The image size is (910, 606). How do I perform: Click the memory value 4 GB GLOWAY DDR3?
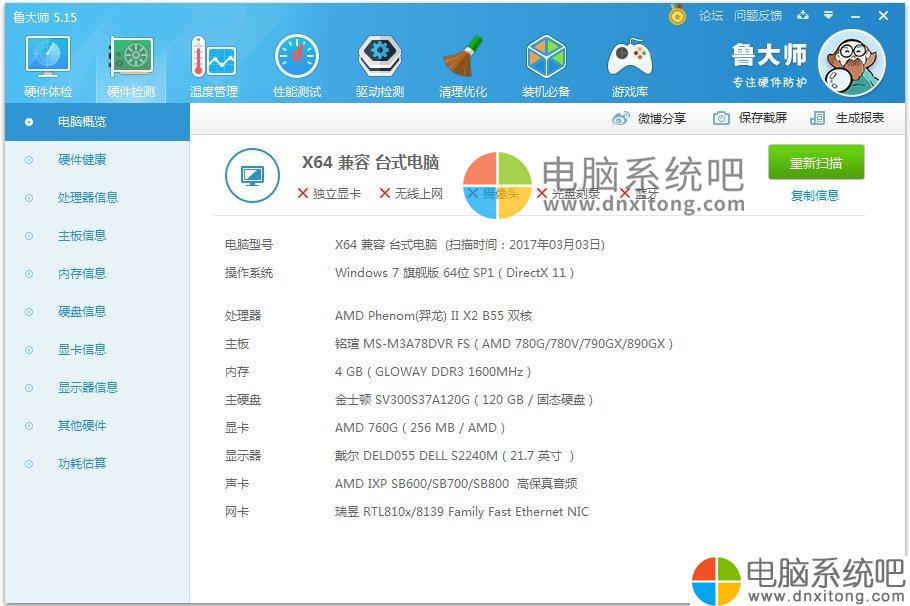coord(433,371)
